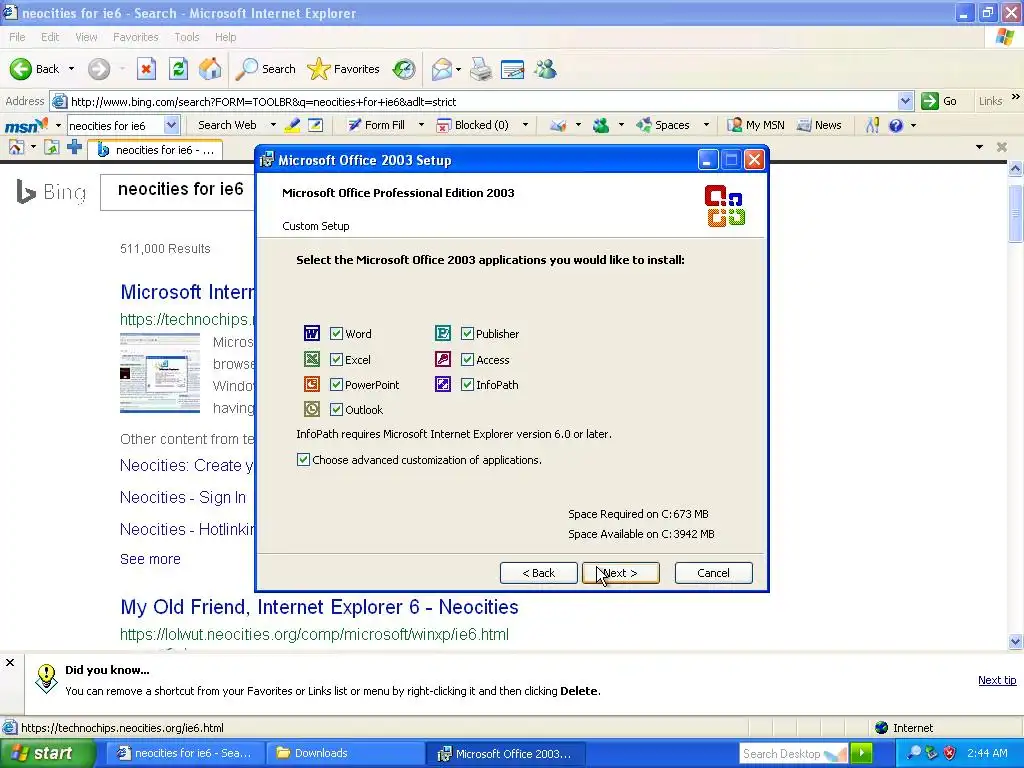This screenshot has height=768, width=1024.
Task: Click the highlighter icon on MSN toolbar
Action: point(292,125)
